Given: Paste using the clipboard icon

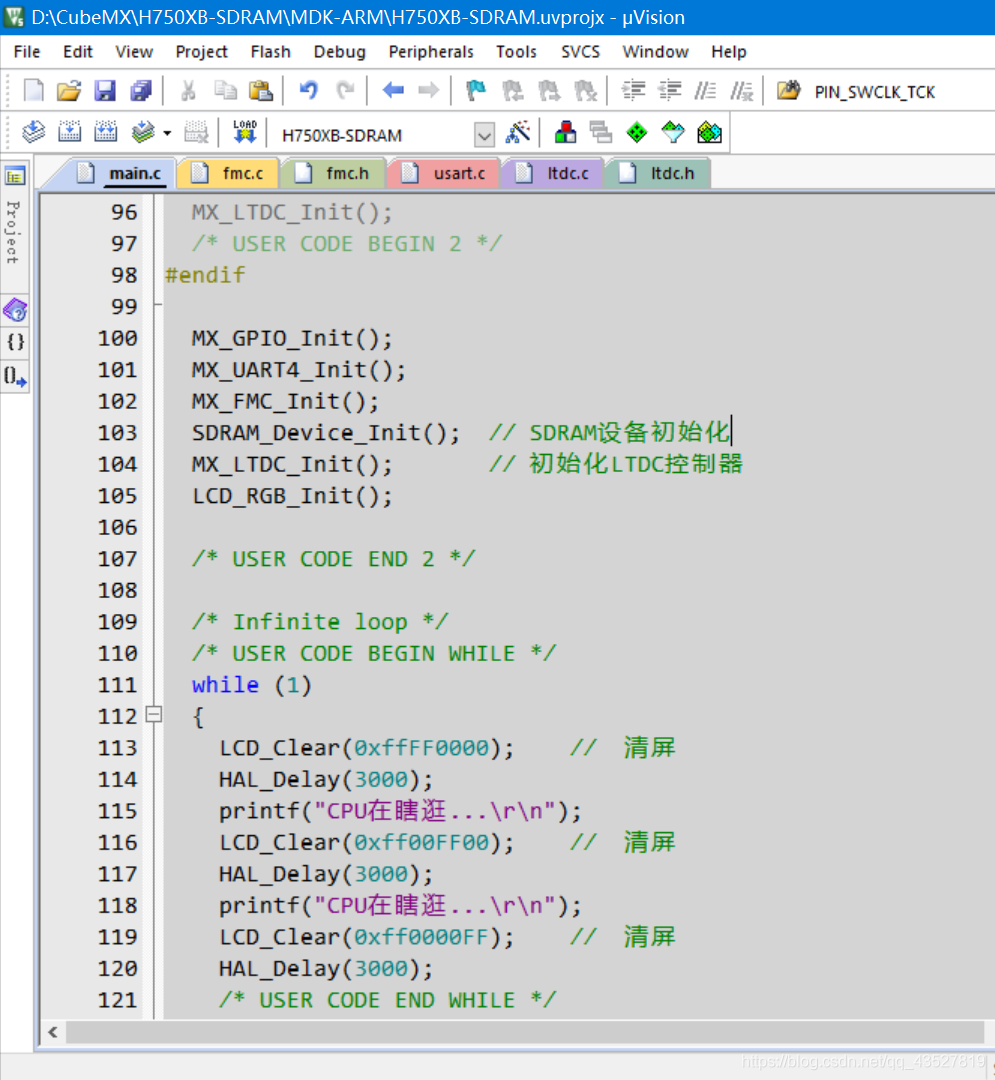Looking at the screenshot, I should pyautogui.click(x=261, y=90).
